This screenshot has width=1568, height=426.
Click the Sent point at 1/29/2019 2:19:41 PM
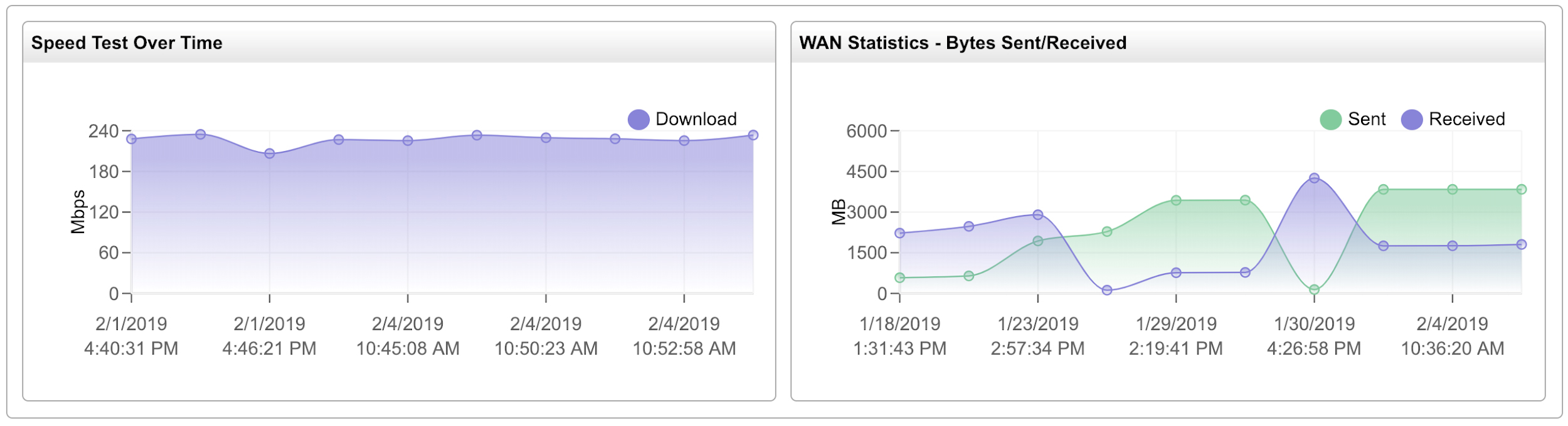tap(1176, 200)
